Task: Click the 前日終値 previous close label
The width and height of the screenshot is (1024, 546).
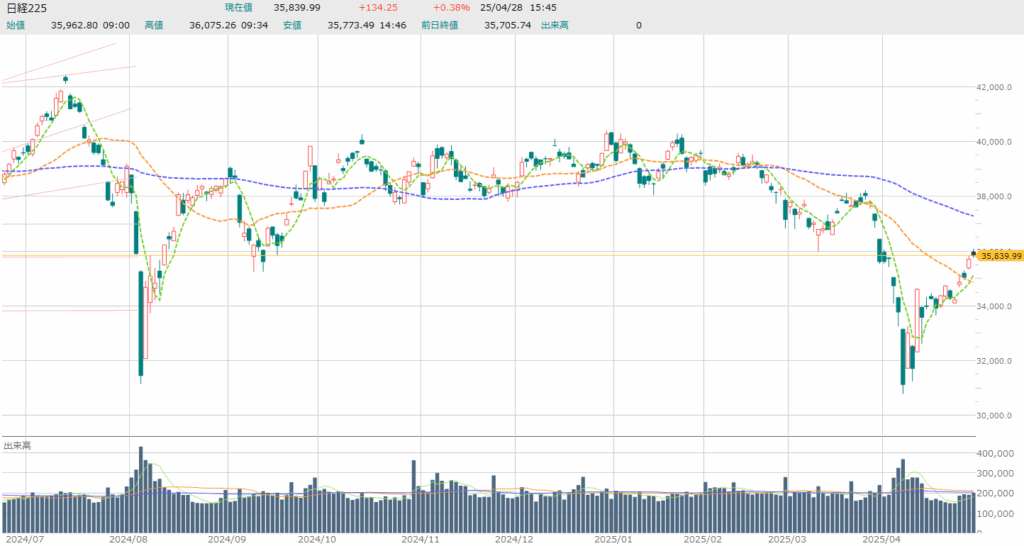Action: tap(440, 25)
